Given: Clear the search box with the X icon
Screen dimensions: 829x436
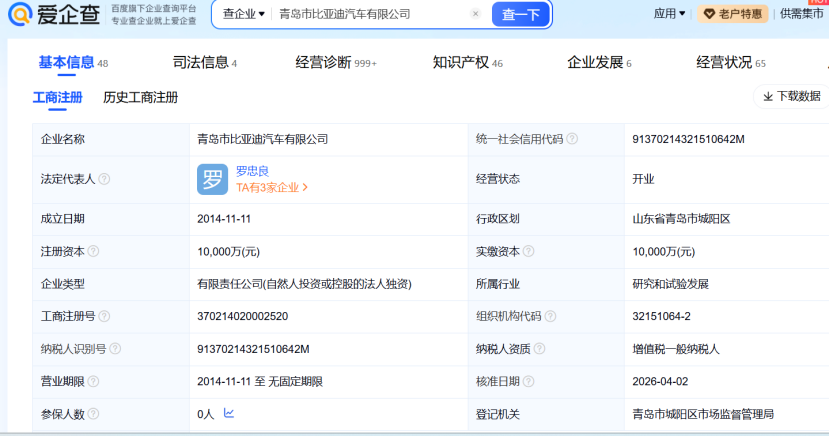Looking at the screenshot, I should coord(475,14).
